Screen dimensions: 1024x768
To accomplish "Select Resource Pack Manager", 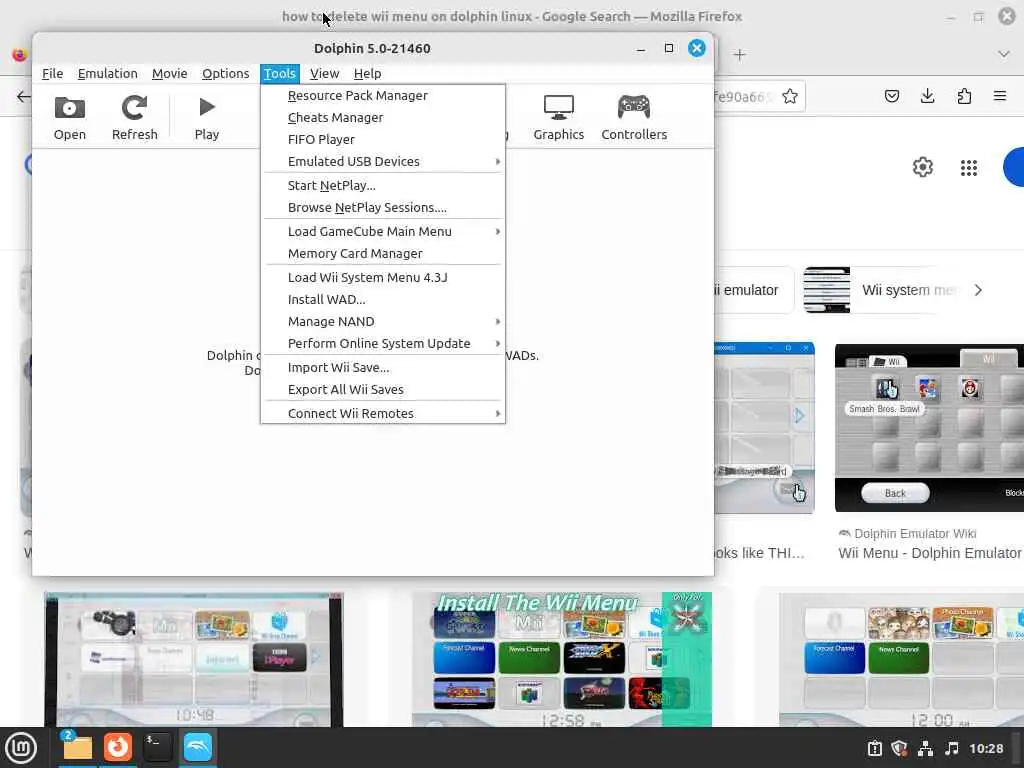I will click(x=383, y=95).
